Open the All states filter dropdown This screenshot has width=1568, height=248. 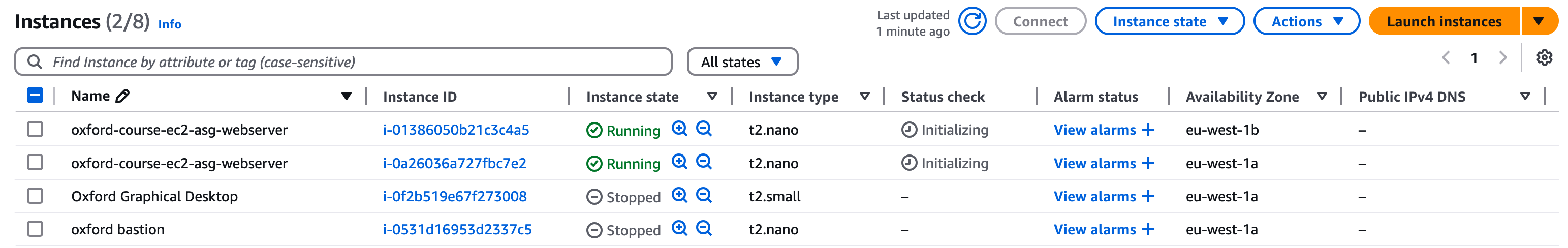[741, 61]
